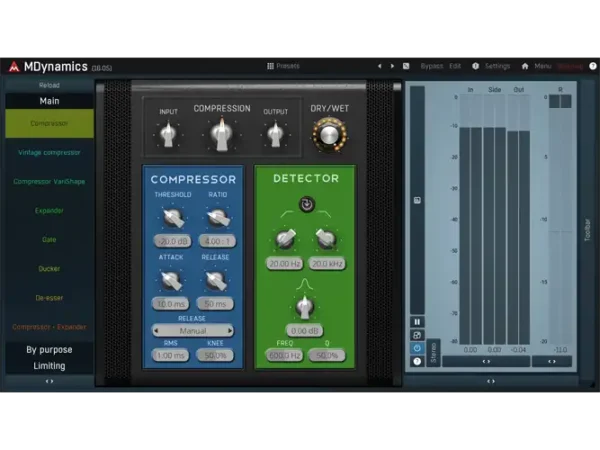Go to previous preset arrow
This screenshot has height=450, width=600.
[x=380, y=66]
